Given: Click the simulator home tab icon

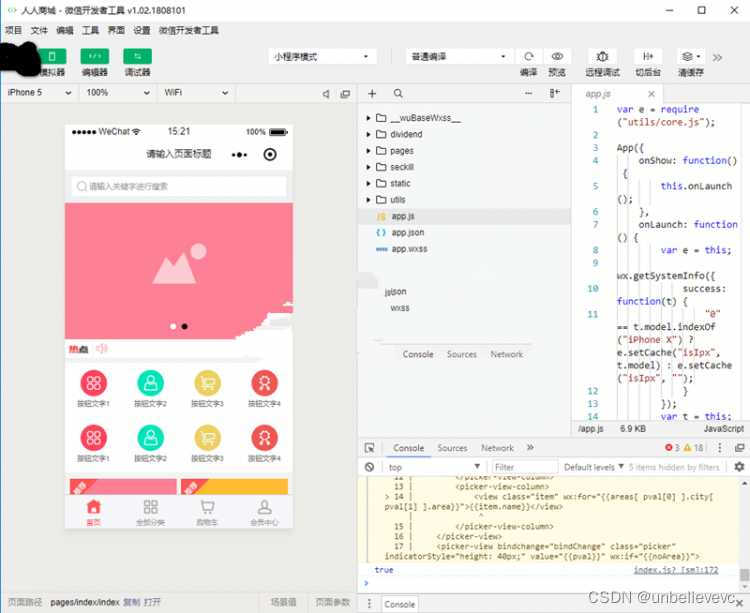Looking at the screenshot, I should pyautogui.click(x=94, y=507).
